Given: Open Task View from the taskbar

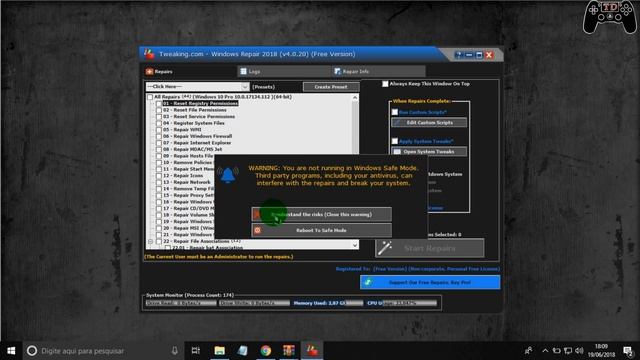Looking at the screenshot, I should point(196,351).
